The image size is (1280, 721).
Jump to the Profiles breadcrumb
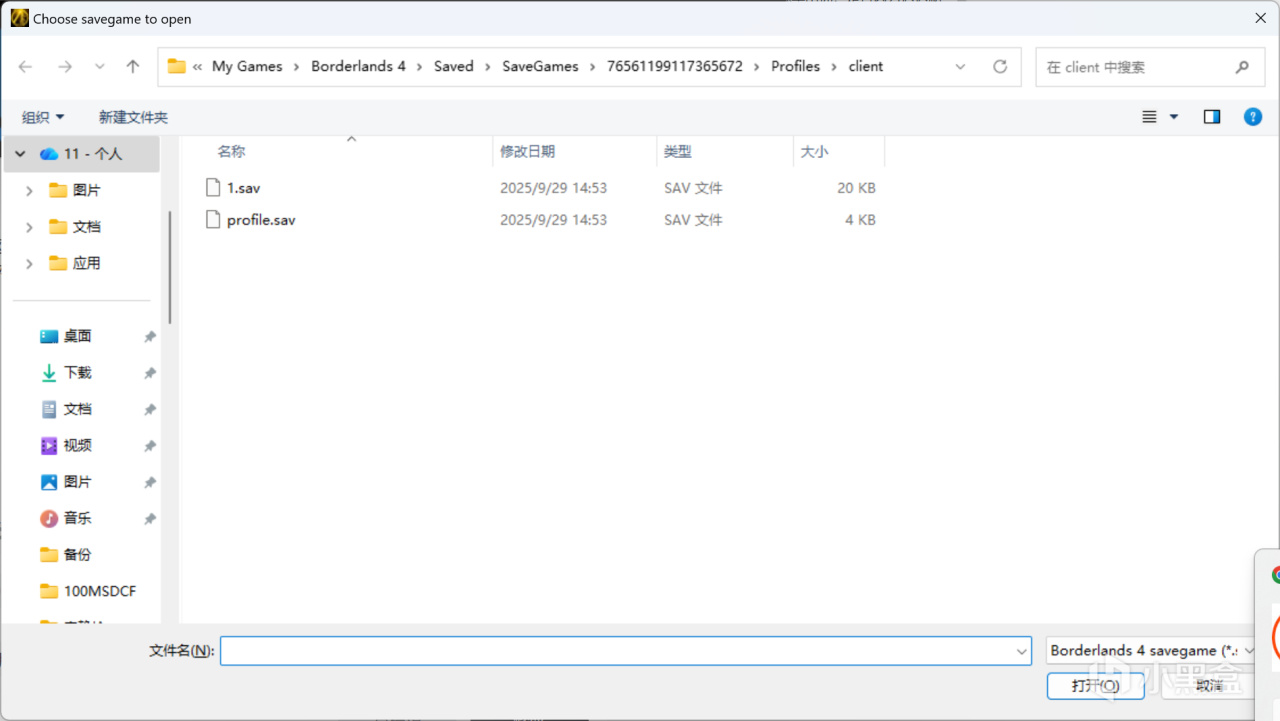pyautogui.click(x=795, y=67)
